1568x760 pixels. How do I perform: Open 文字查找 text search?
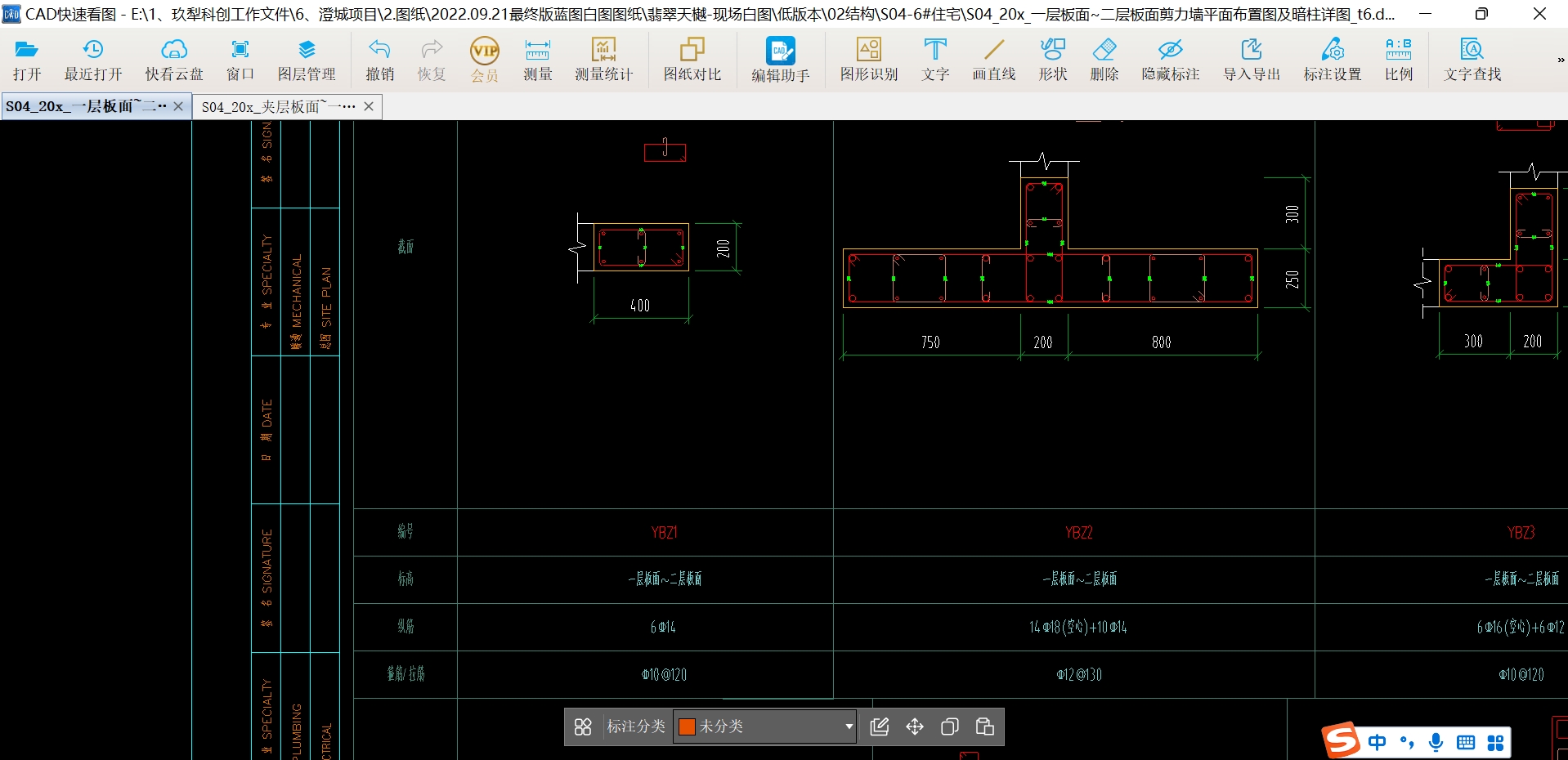coord(1472,60)
